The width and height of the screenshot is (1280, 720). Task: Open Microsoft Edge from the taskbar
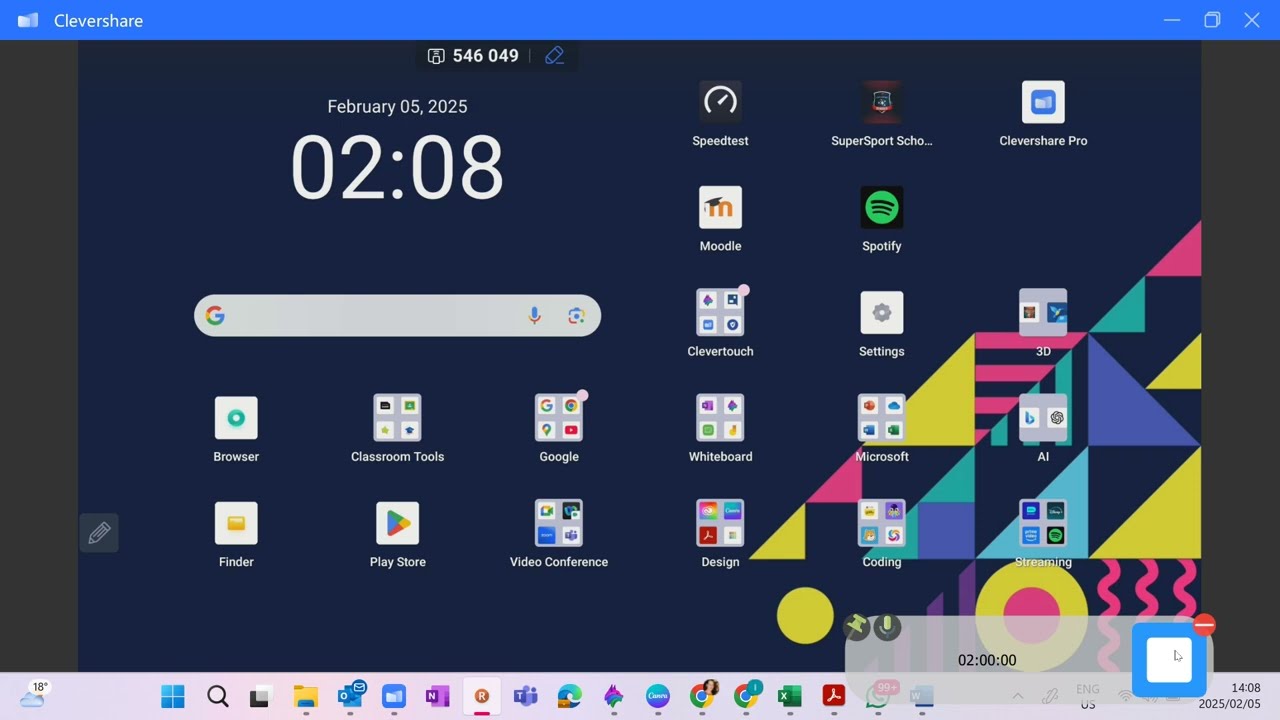tap(569, 696)
